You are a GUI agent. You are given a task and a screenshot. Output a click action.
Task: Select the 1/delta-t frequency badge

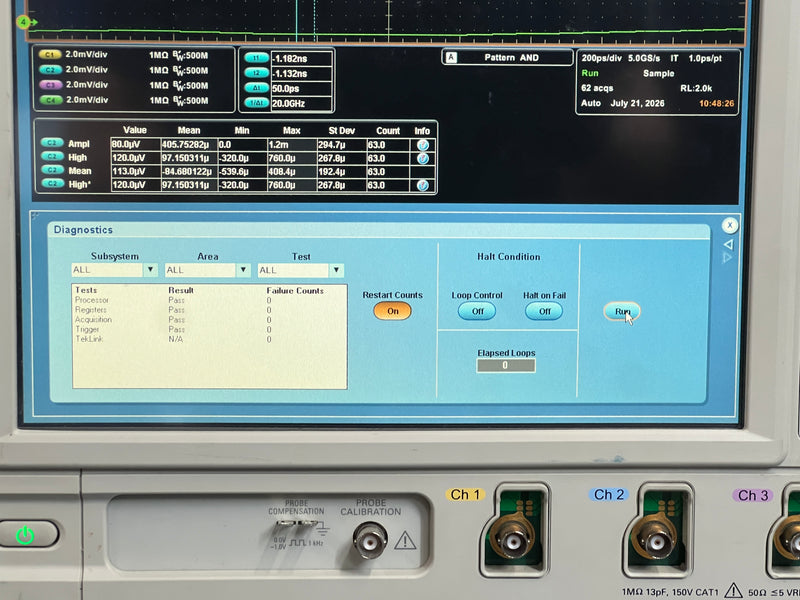click(257, 103)
